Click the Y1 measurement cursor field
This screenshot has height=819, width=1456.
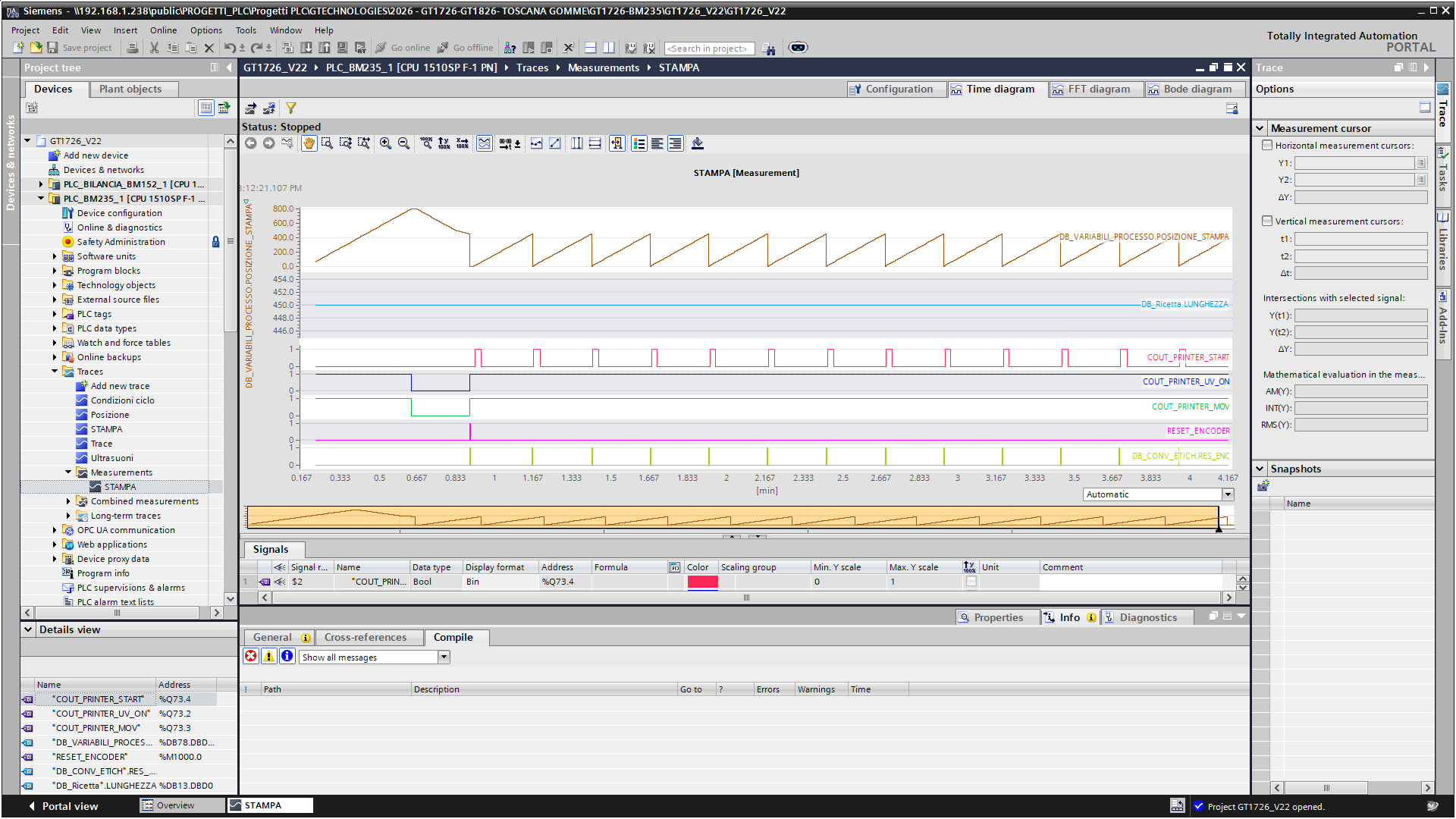point(1354,163)
